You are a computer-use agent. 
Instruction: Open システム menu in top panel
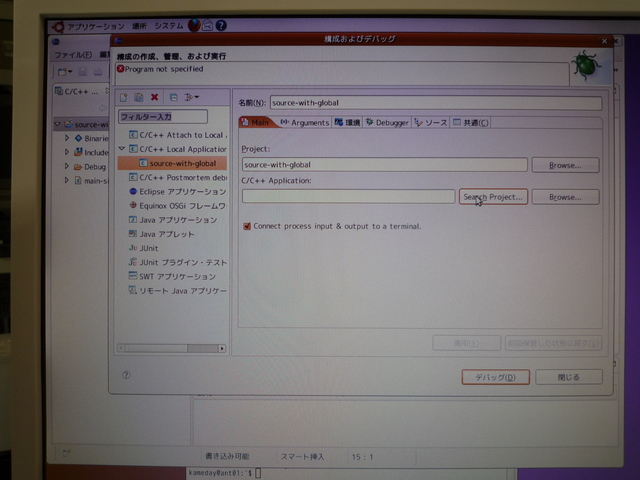[169, 26]
